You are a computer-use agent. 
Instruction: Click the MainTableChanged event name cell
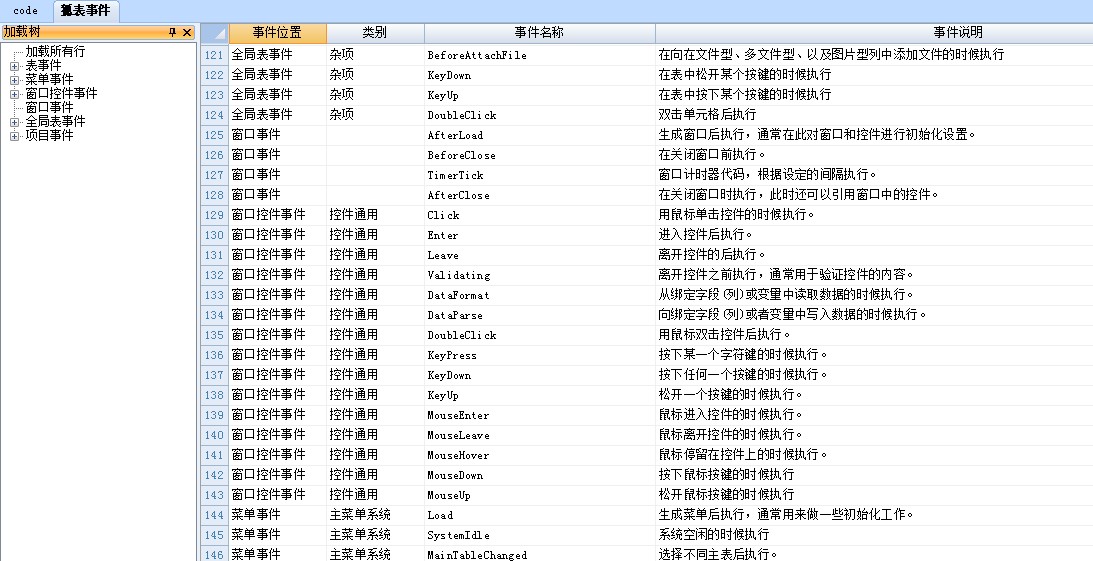coord(540,554)
